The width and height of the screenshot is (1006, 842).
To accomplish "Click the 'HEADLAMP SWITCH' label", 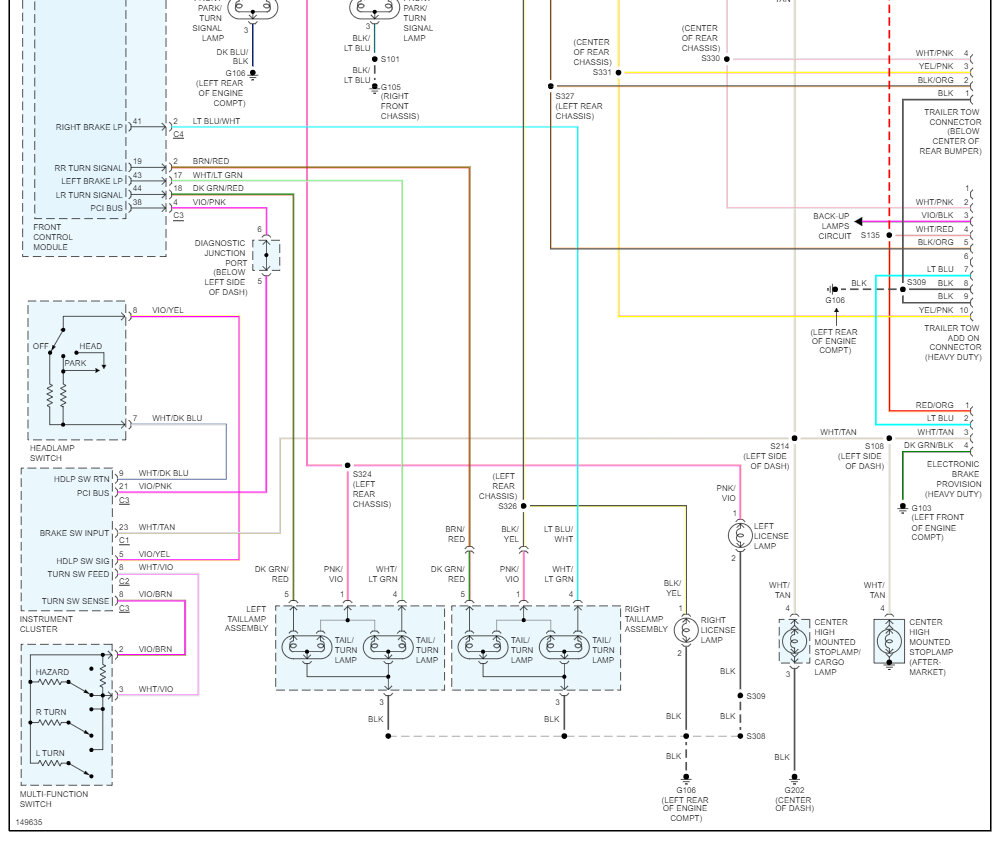I will click(x=51, y=453).
